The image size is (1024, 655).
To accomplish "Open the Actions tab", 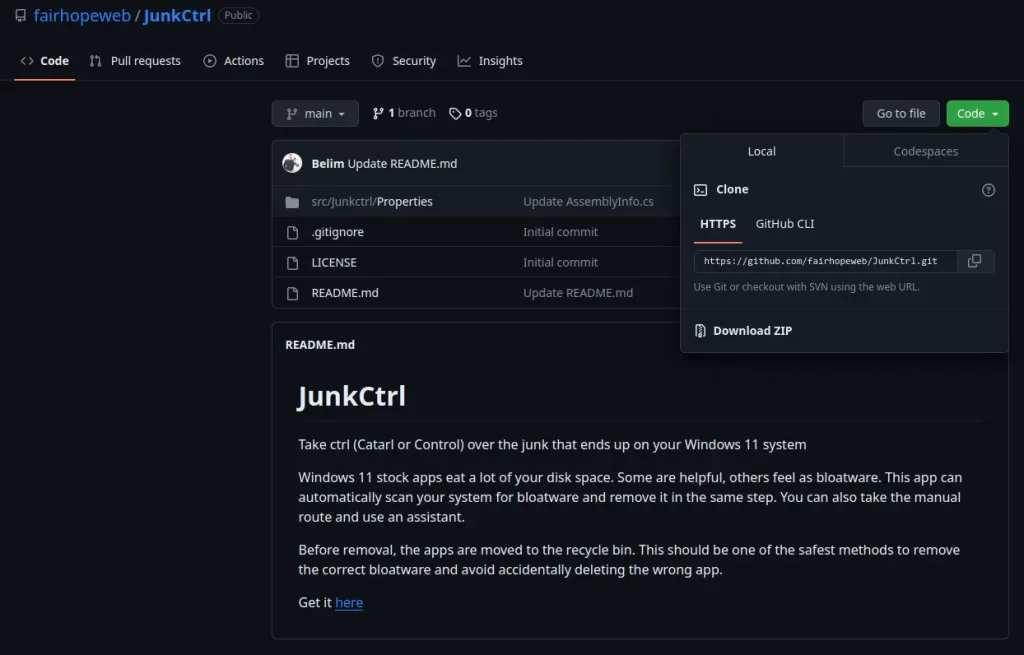I will coord(234,61).
